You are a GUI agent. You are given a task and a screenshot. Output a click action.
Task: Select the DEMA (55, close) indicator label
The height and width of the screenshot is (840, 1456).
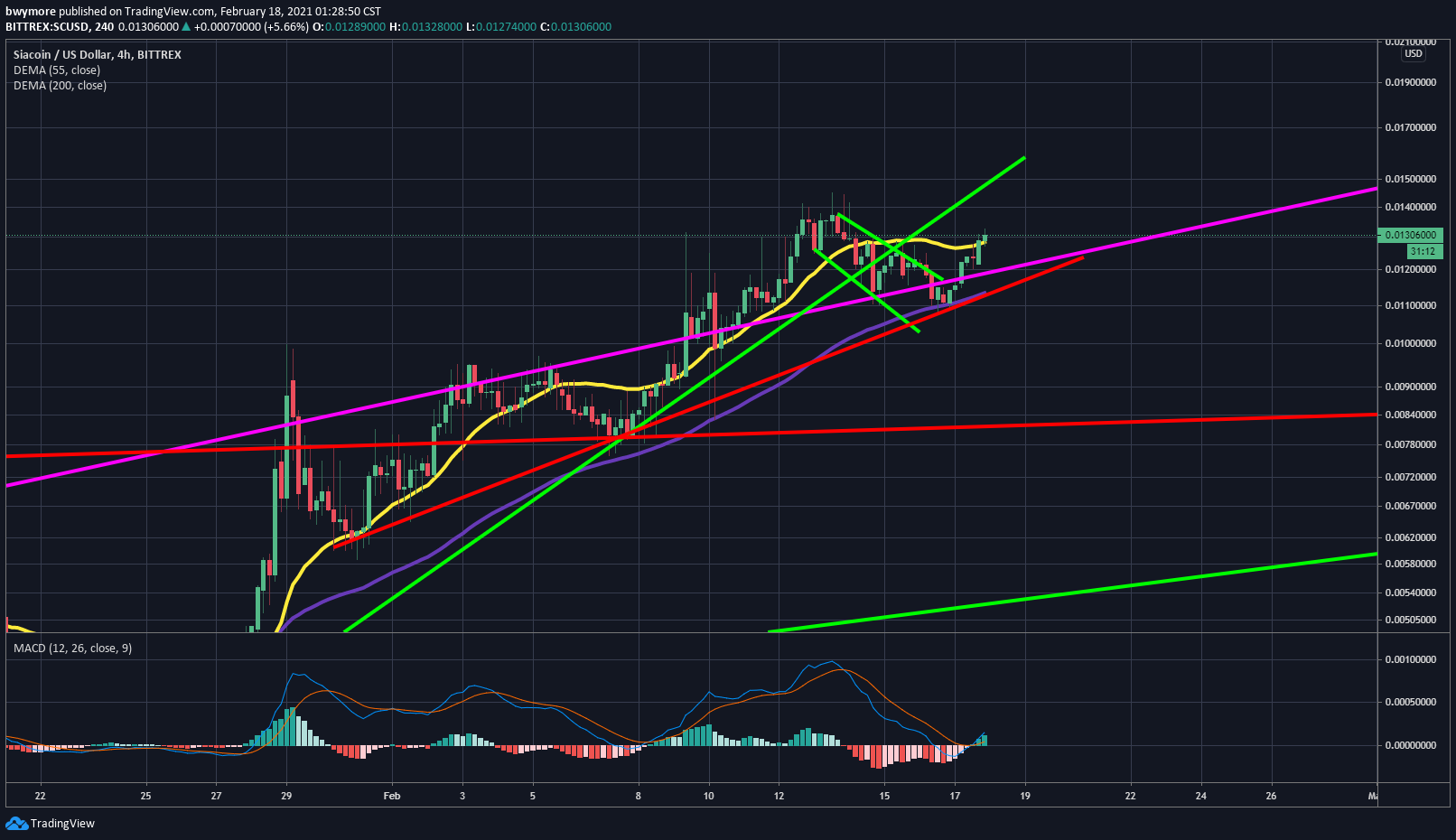coord(57,70)
